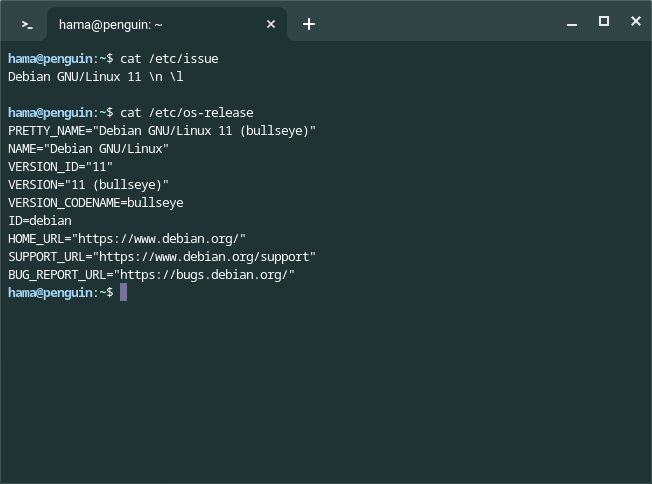652x484 pixels.
Task: Click the hama@penguin prompt before os-release command
Action: pos(61,113)
